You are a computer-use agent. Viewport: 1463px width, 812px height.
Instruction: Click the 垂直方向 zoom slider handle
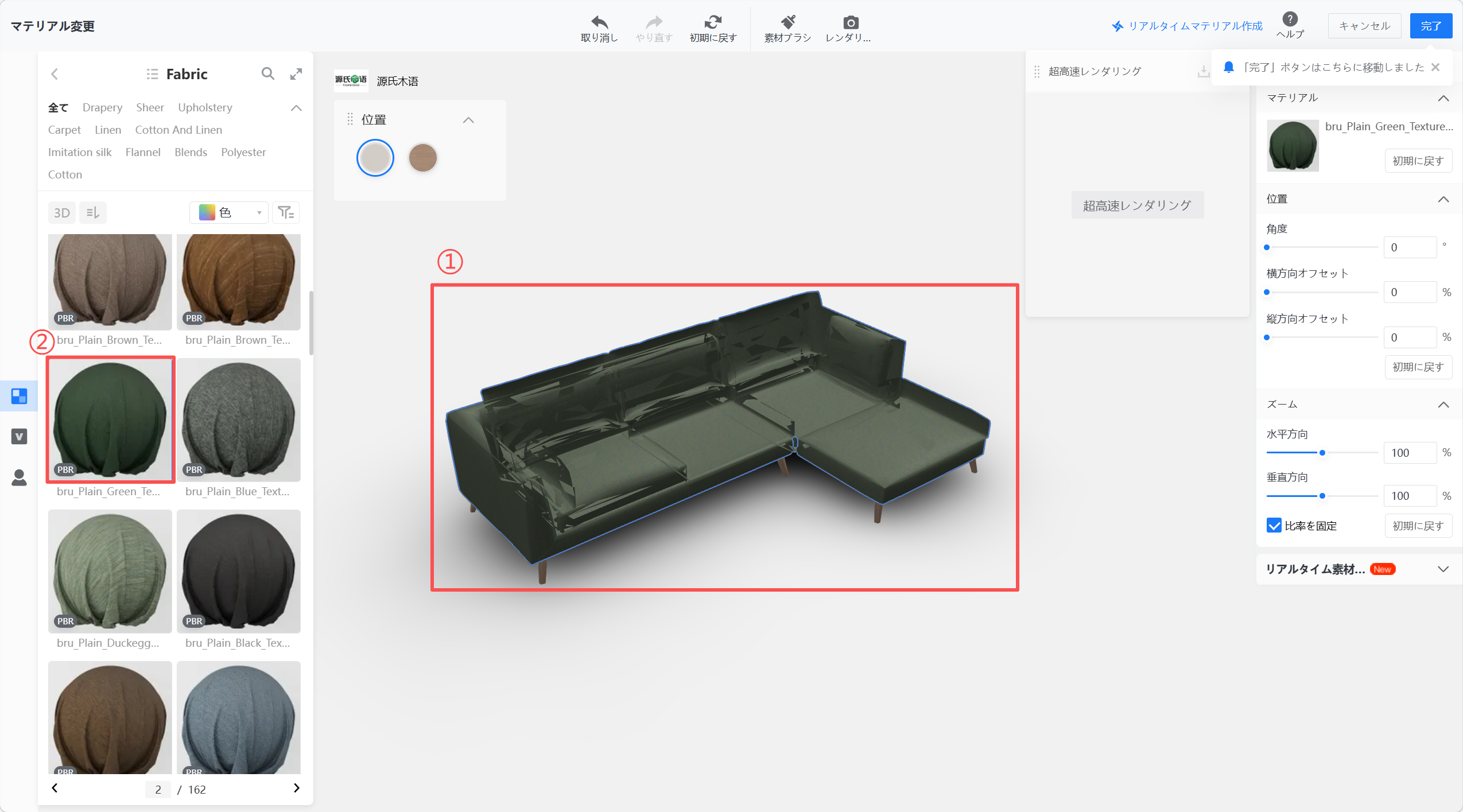[1322, 496]
